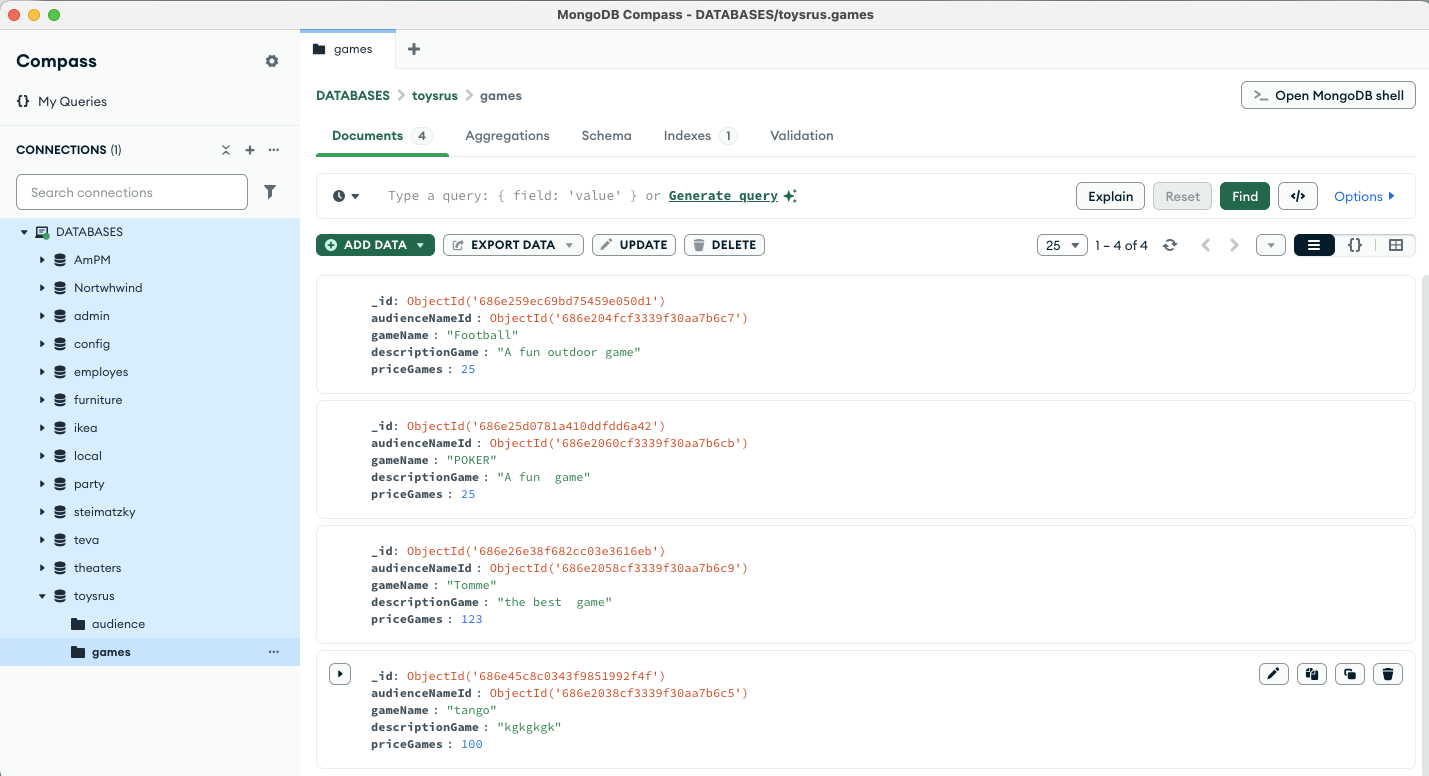Focus the Search connections field
Viewport: 1429px width, 776px height.
click(x=132, y=192)
